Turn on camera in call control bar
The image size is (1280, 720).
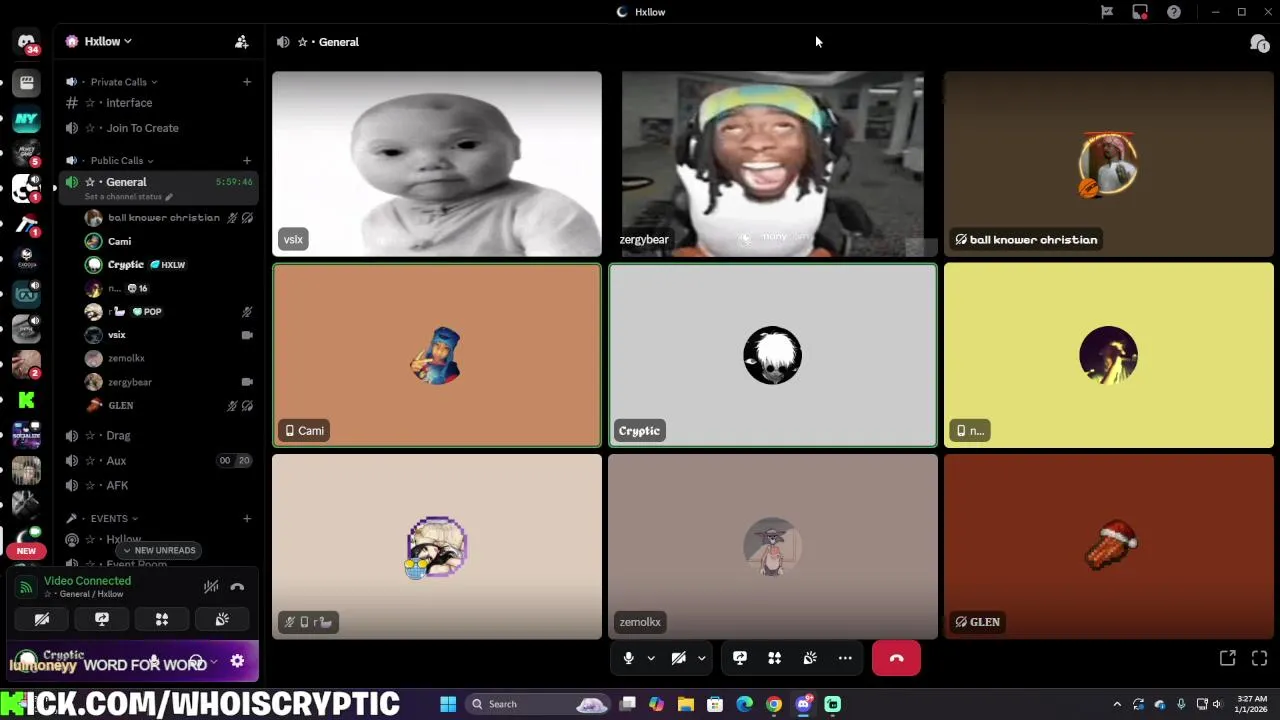[x=679, y=658]
